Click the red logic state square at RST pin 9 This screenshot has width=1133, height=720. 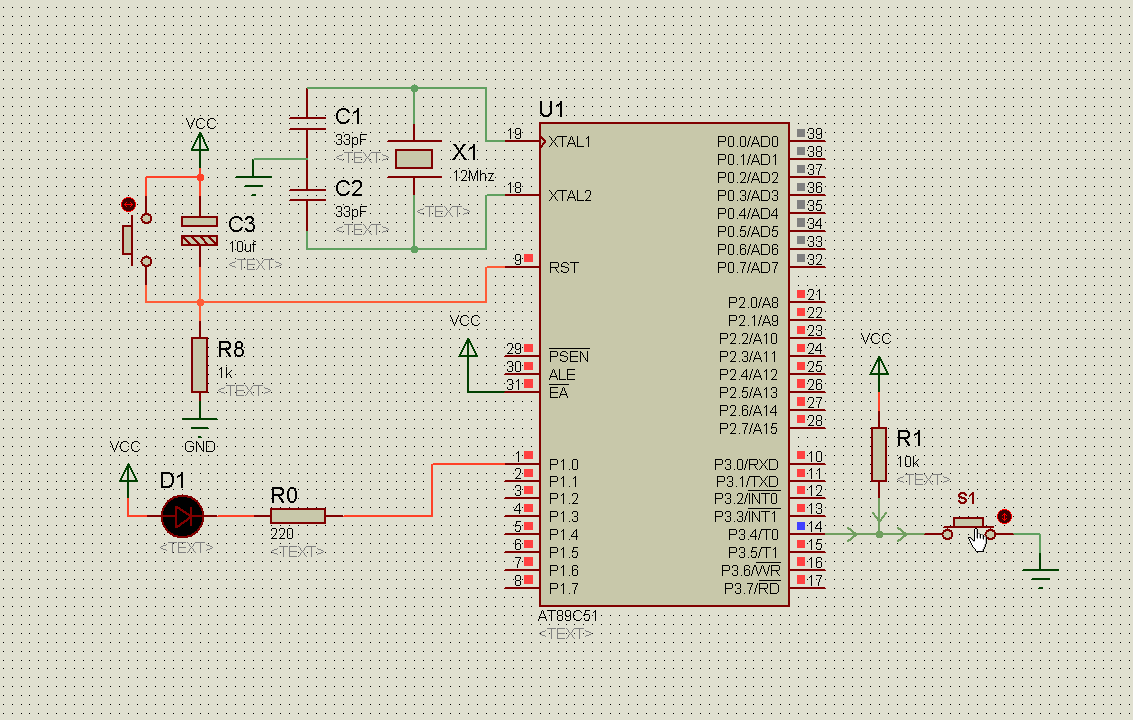point(528,258)
